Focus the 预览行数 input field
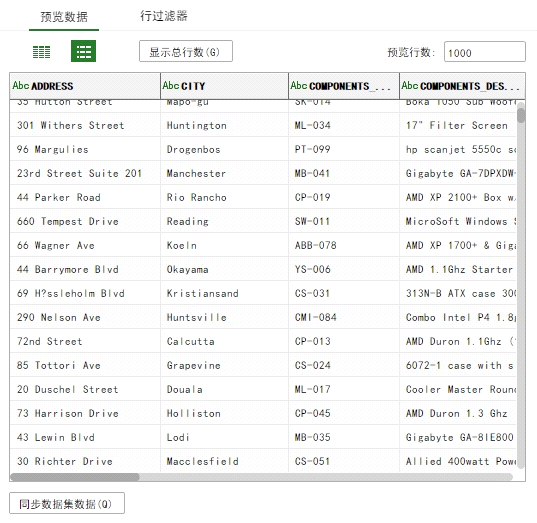Viewport: 537px width, 523px height. click(485, 52)
